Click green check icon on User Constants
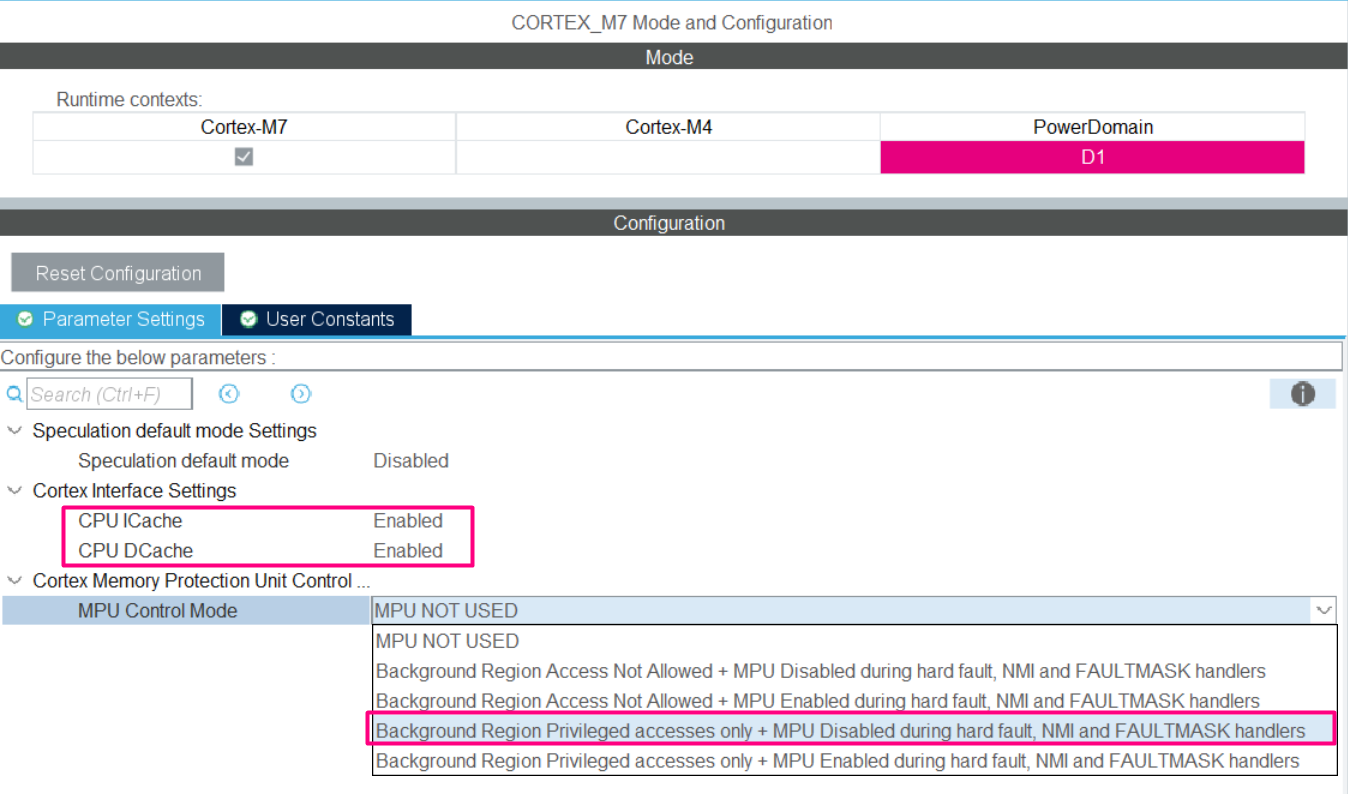Image resolution: width=1348 pixels, height=794 pixels. (249, 319)
